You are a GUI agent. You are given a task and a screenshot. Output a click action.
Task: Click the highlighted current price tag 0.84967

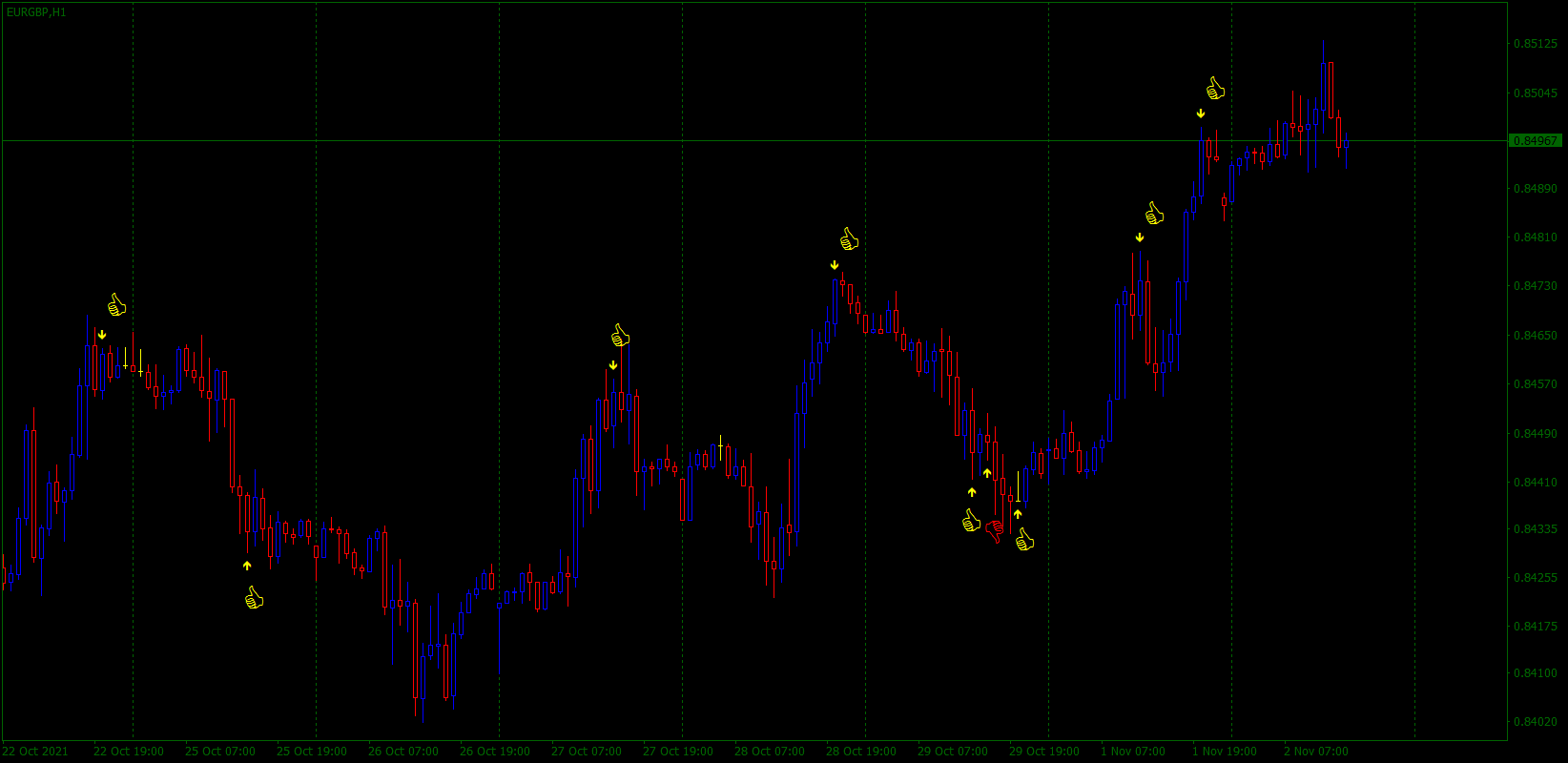click(1535, 140)
